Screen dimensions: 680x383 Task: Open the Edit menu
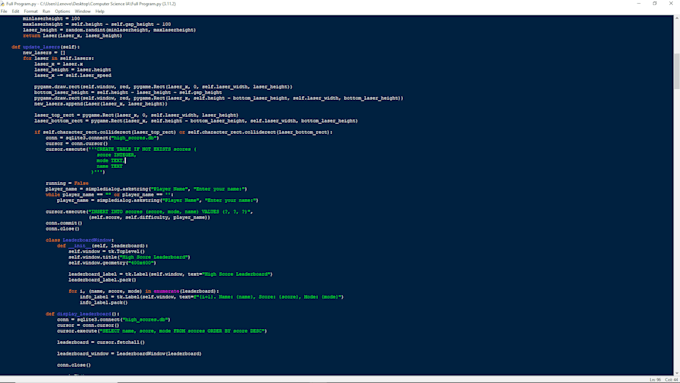point(15,11)
